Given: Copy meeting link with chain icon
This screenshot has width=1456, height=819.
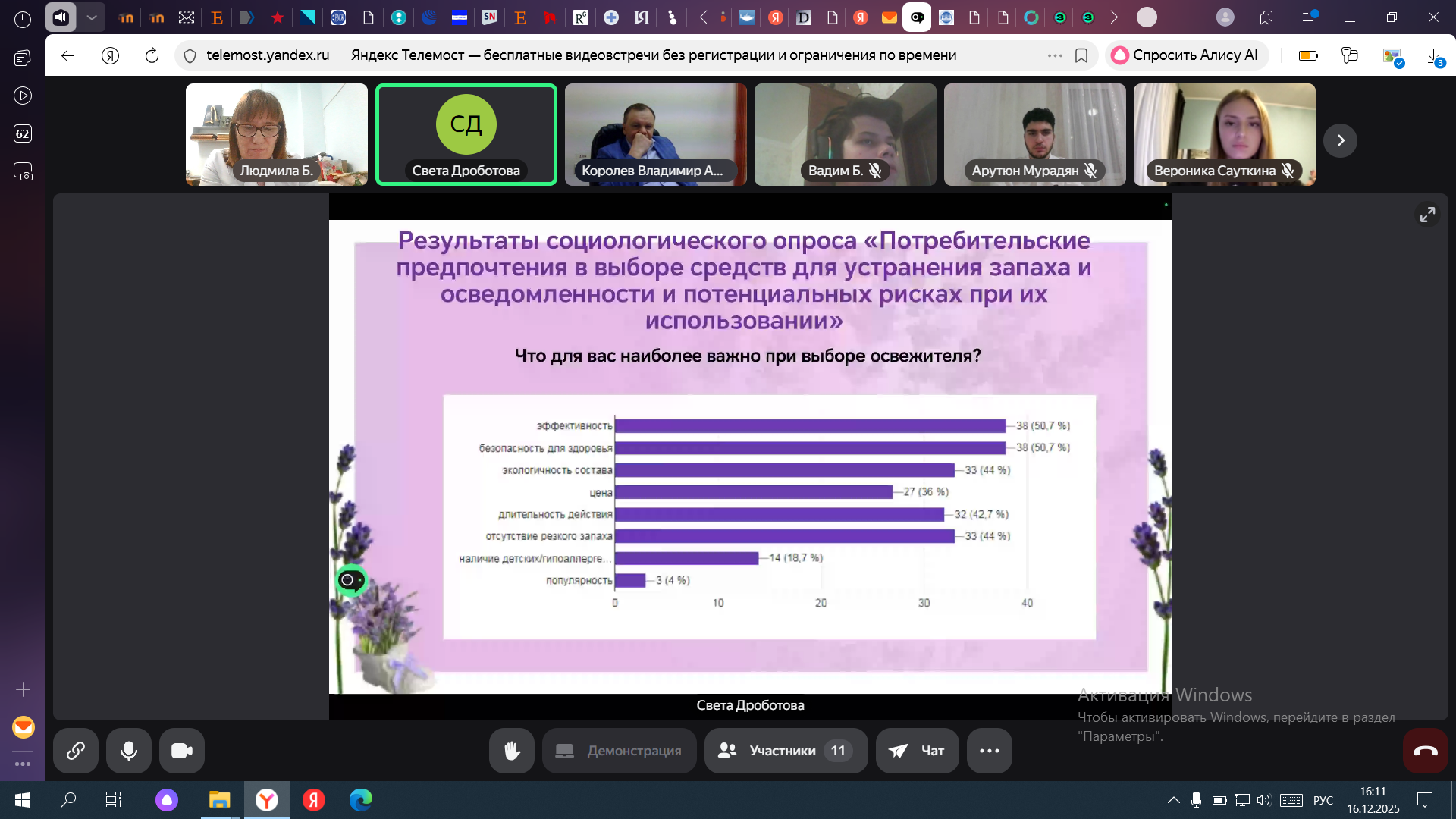Looking at the screenshot, I should tap(75, 751).
